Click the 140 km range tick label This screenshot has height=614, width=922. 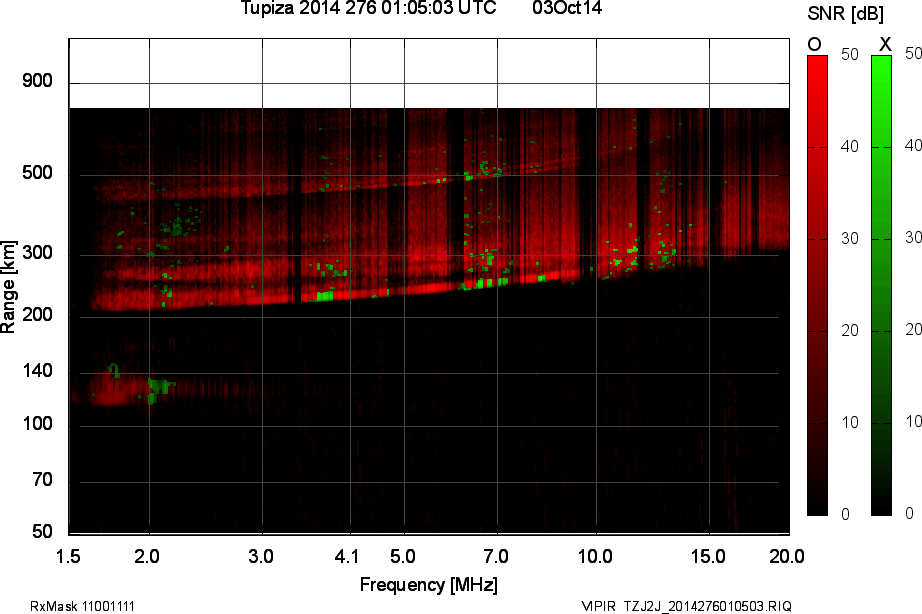(37, 372)
